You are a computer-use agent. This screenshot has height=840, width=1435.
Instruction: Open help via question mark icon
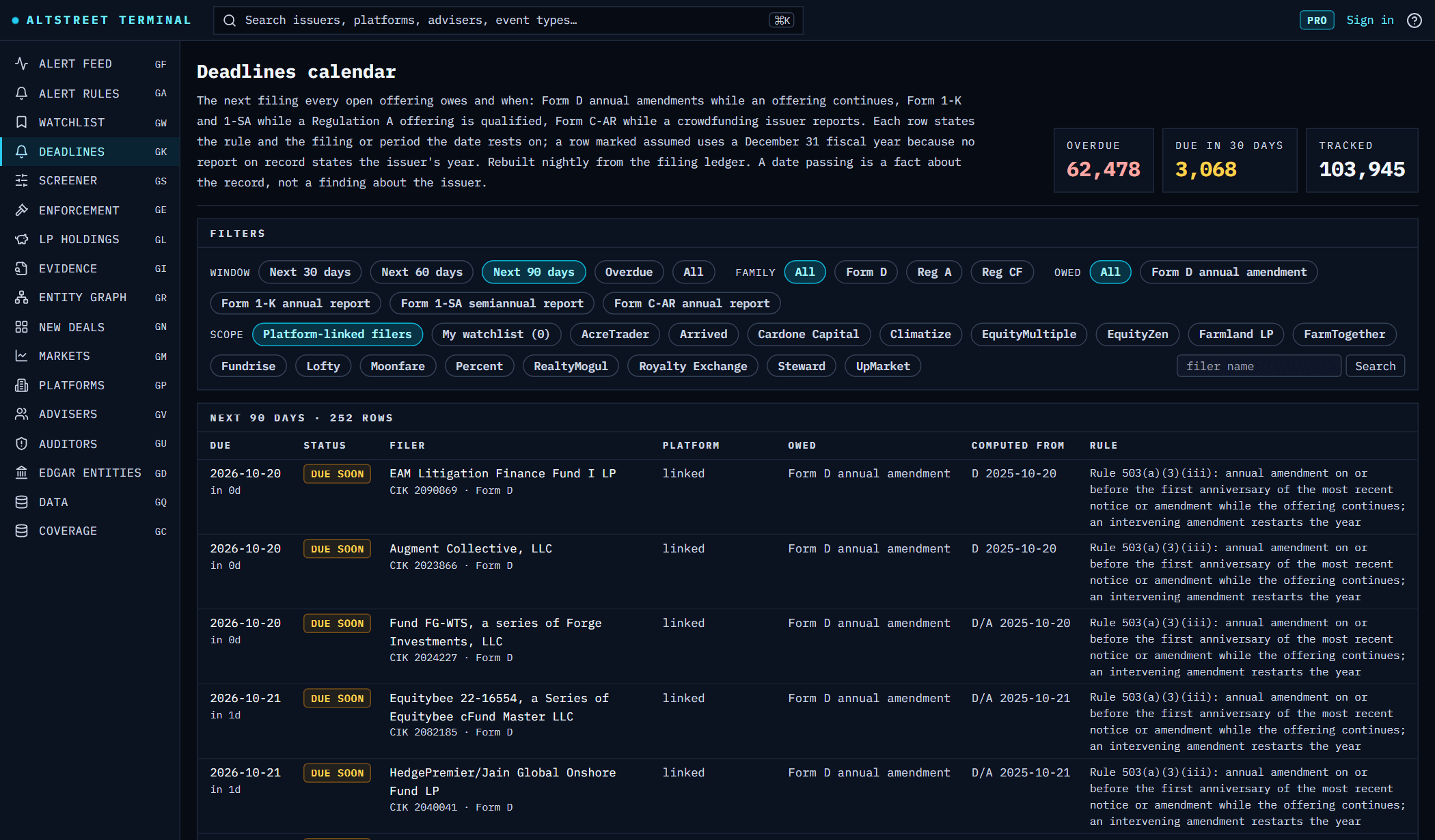pyautogui.click(x=1414, y=20)
